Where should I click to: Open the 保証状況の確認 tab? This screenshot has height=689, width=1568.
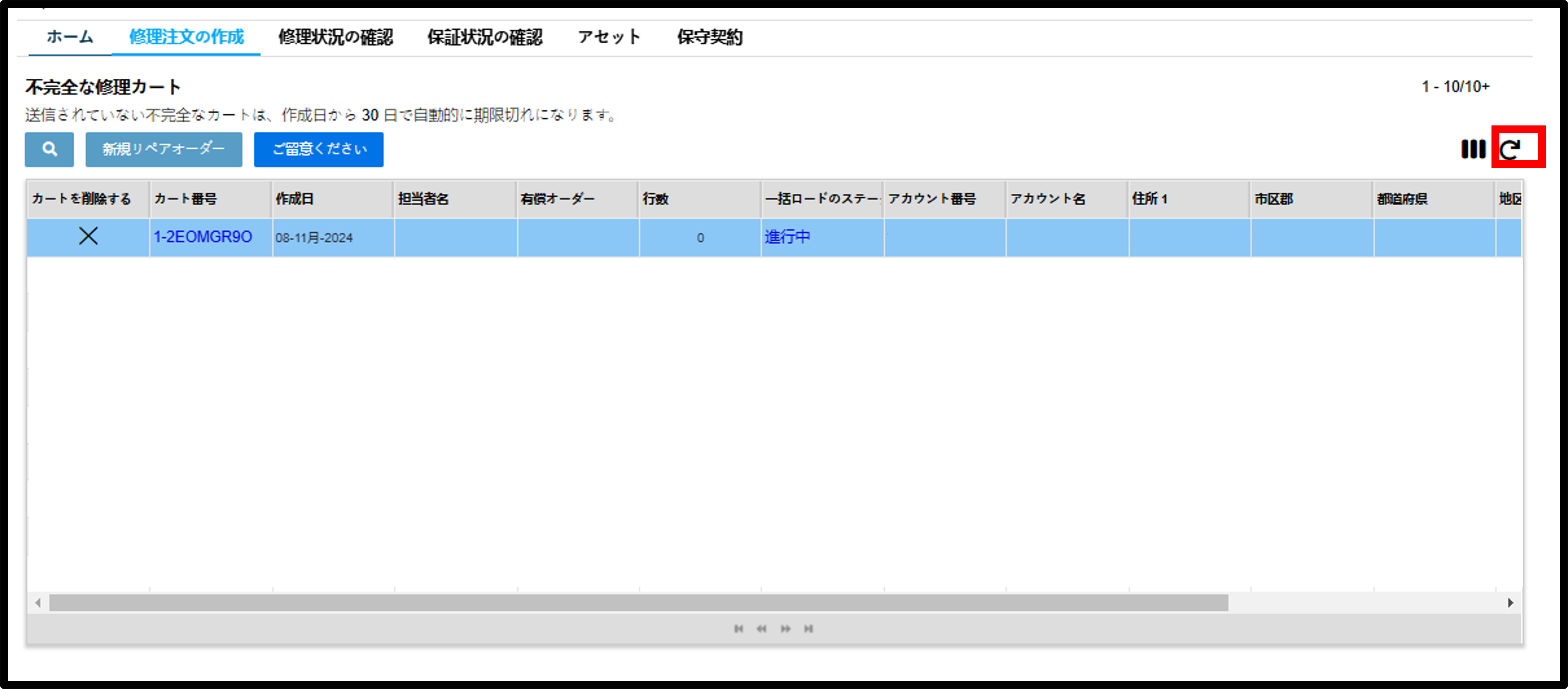coord(484,37)
